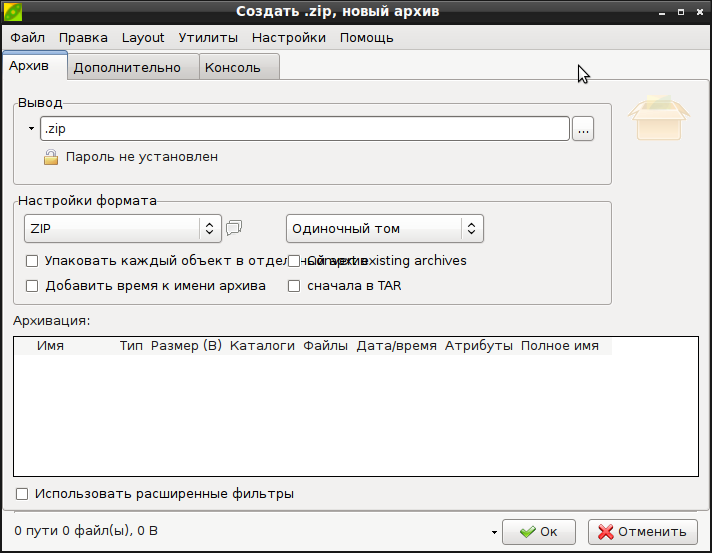Open dropdown arrow beside Ok button

[494, 532]
